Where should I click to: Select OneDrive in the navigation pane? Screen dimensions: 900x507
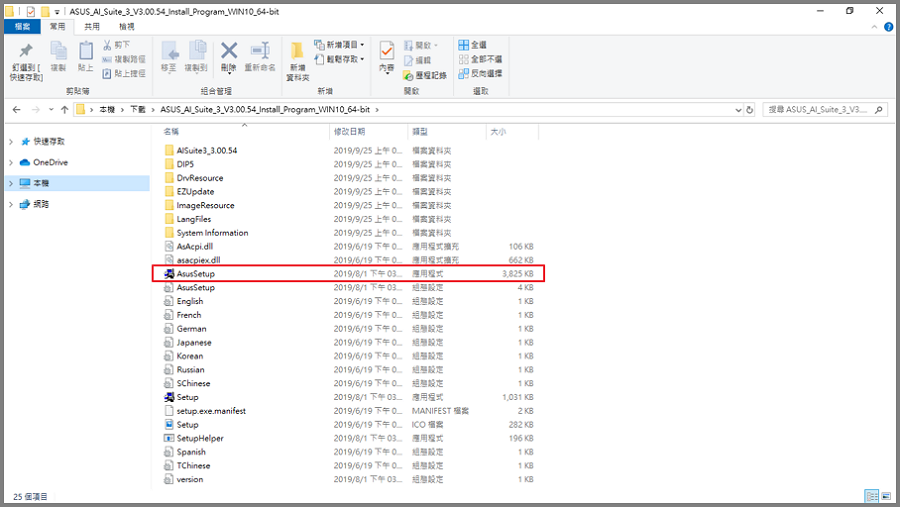pos(51,162)
